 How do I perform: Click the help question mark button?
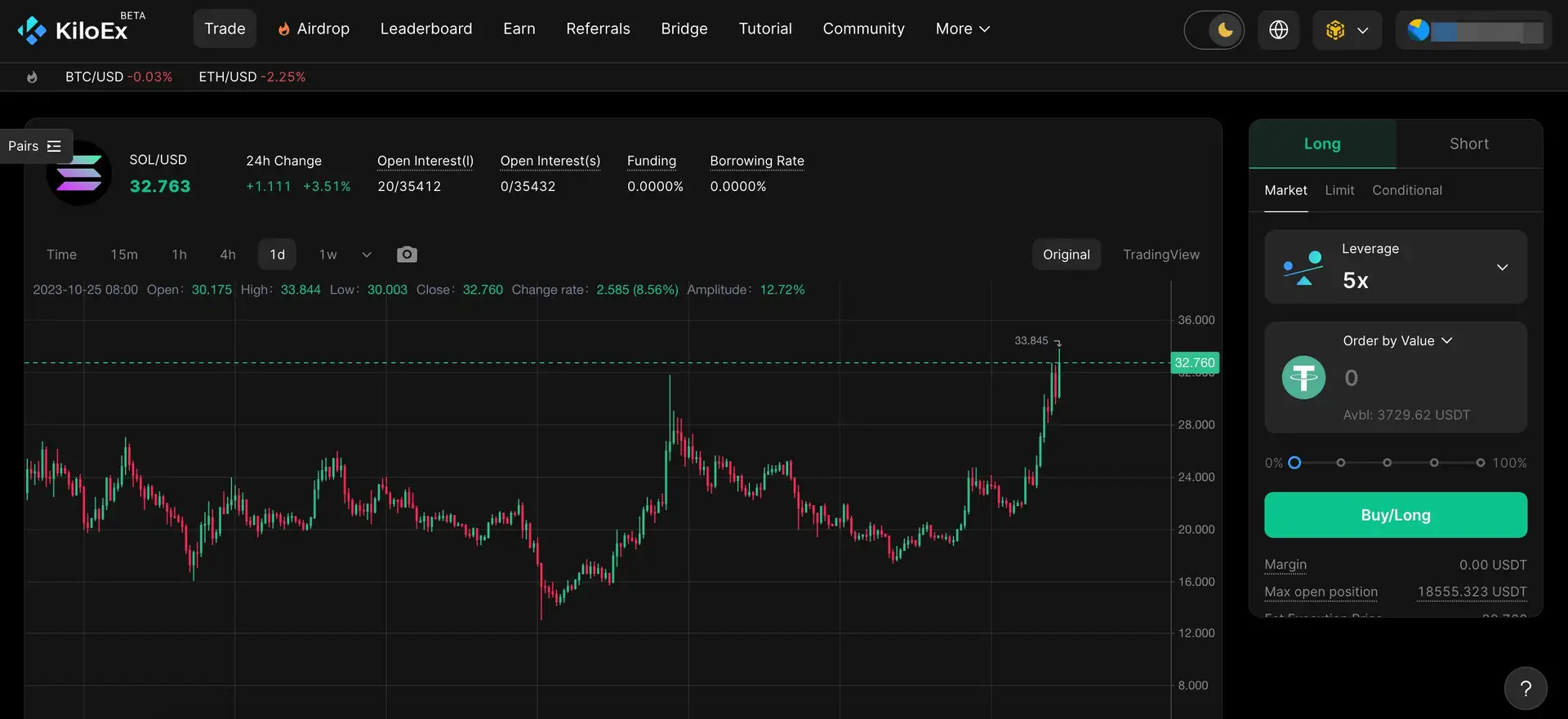pyautogui.click(x=1525, y=688)
